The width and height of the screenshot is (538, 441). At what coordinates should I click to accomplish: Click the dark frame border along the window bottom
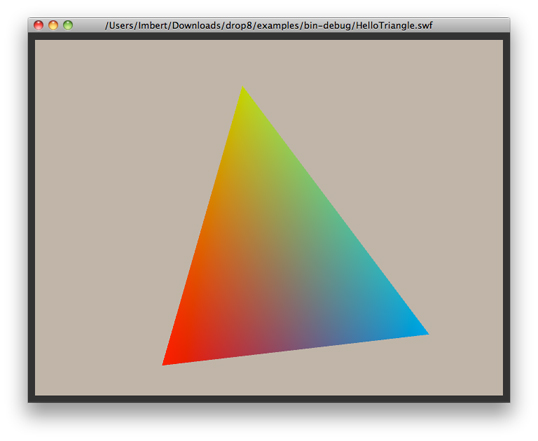pyautogui.click(x=269, y=399)
